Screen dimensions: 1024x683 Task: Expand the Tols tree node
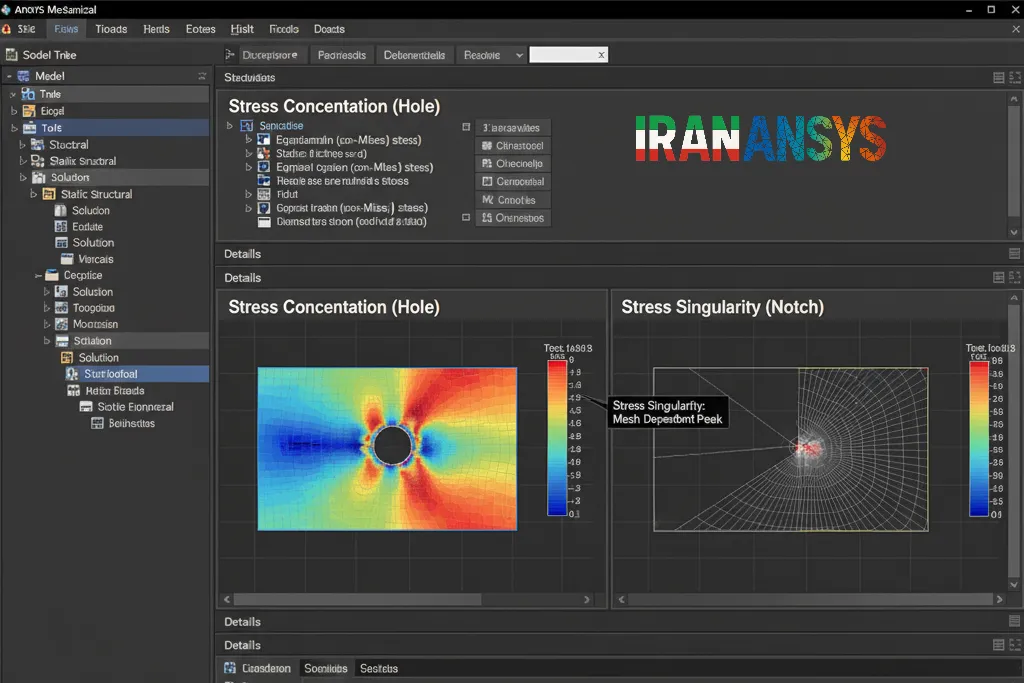tap(14, 128)
